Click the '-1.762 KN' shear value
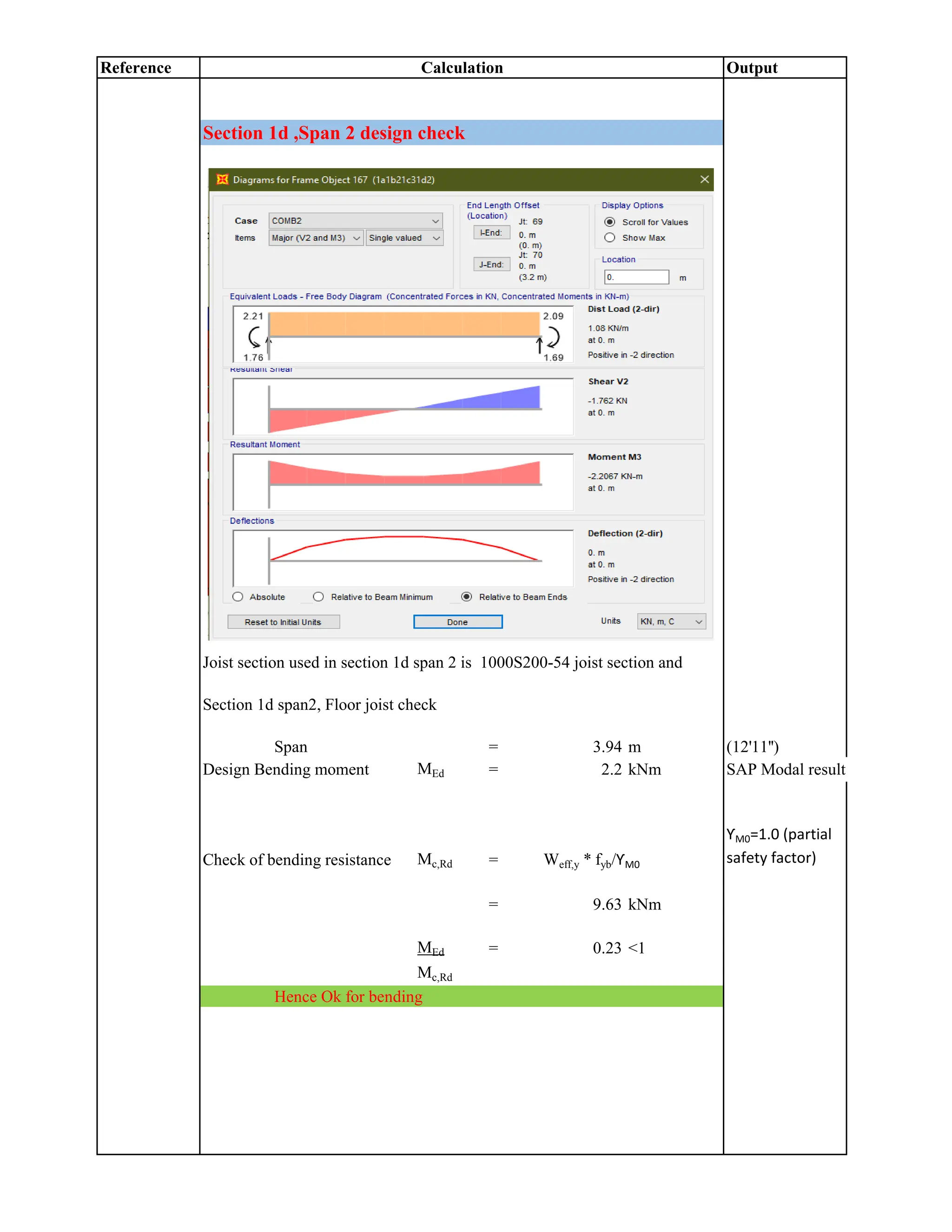The width and height of the screenshot is (952, 1232). point(608,400)
